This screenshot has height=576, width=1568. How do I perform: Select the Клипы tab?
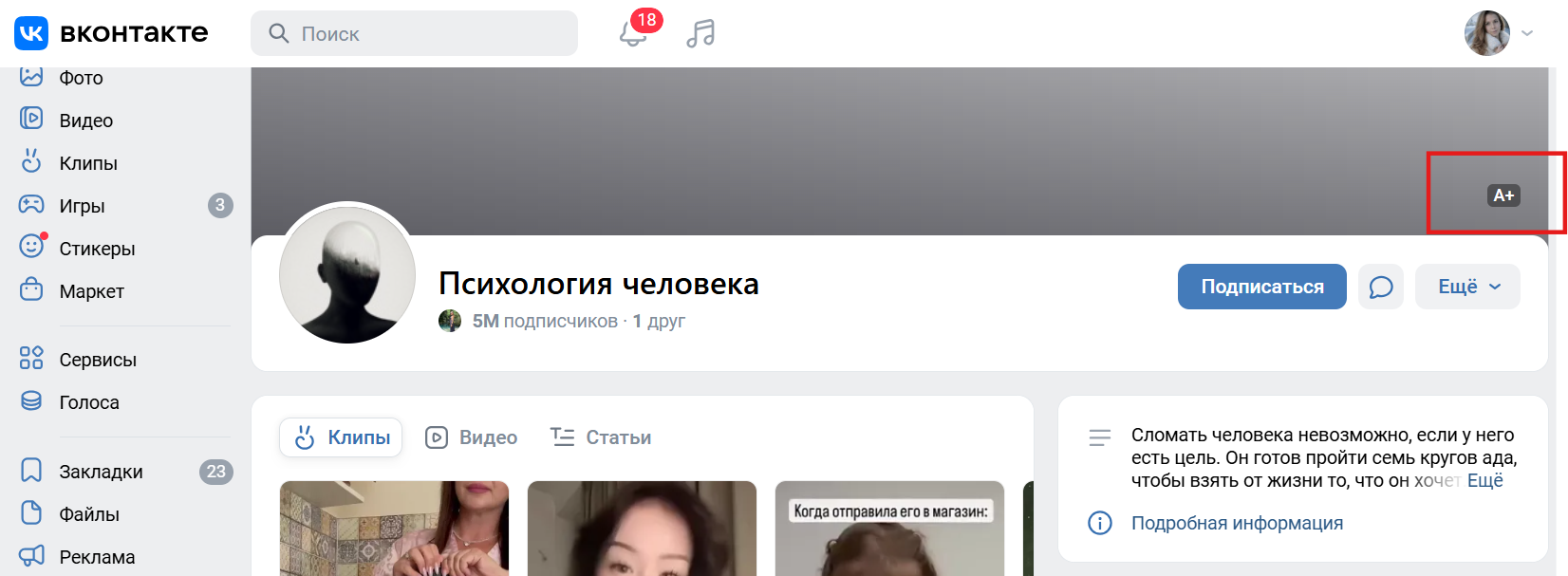(341, 437)
